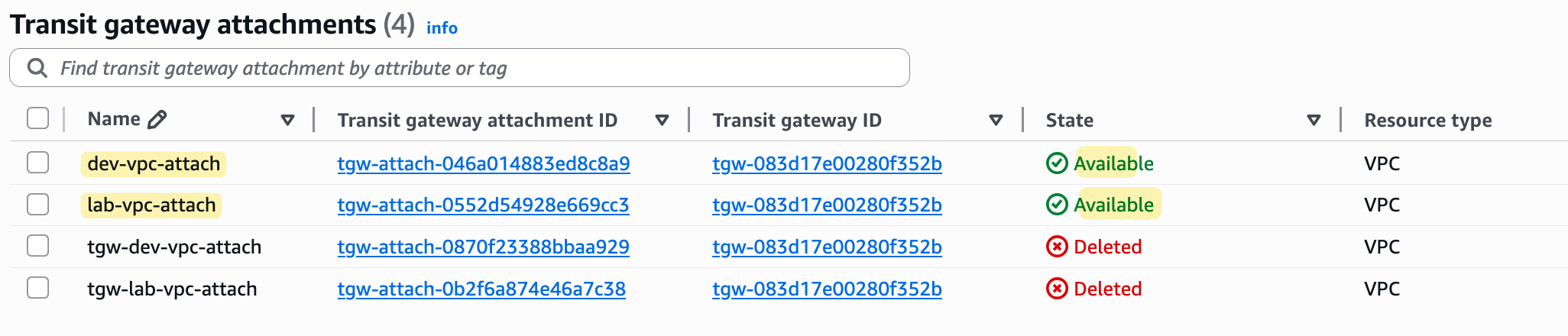Image resolution: width=1568 pixels, height=336 pixels.
Task: Click the magnifier search icon
Action: [x=37, y=68]
